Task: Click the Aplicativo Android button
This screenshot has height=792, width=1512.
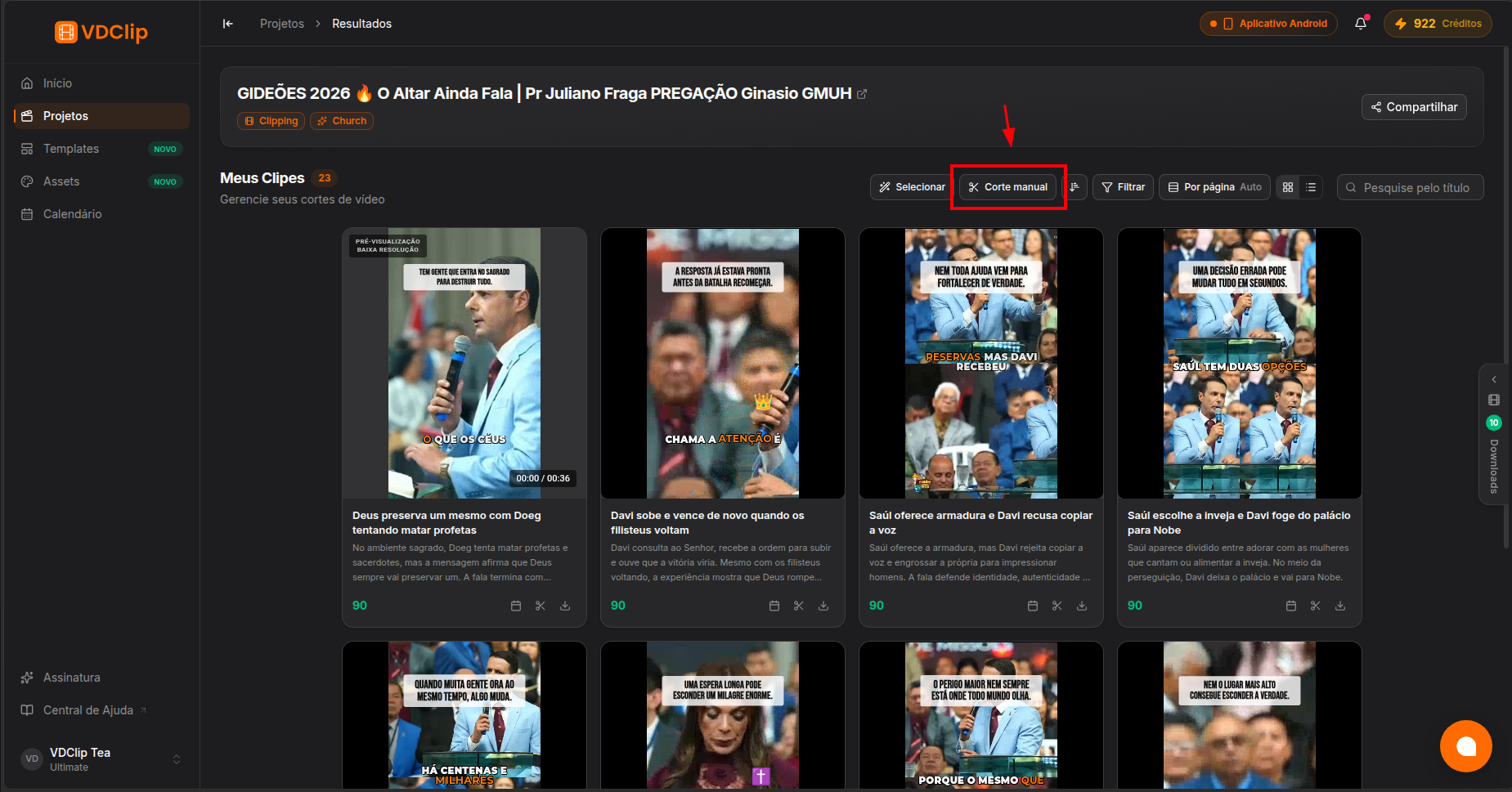Action: coord(1268,24)
